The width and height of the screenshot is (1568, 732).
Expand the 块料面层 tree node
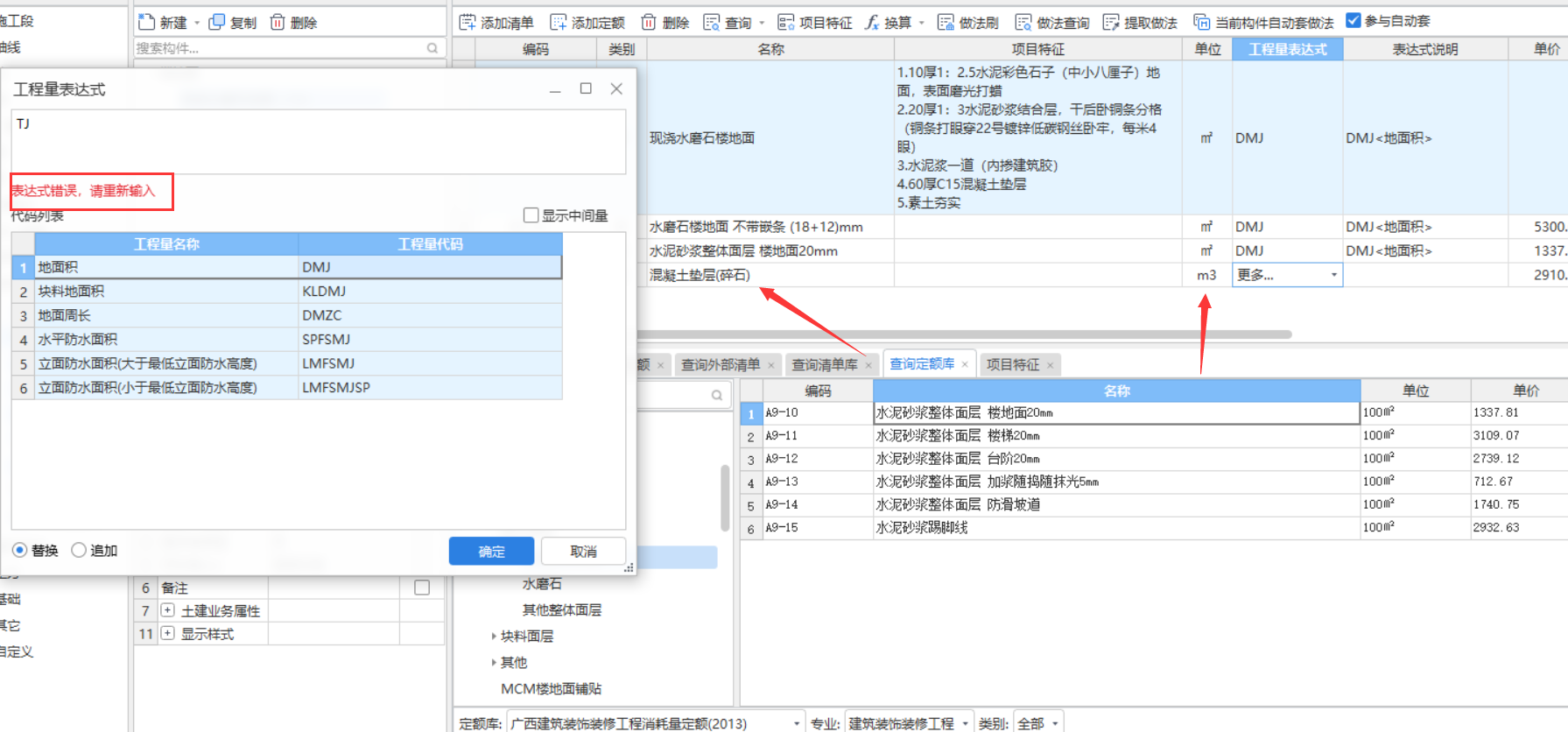click(494, 637)
